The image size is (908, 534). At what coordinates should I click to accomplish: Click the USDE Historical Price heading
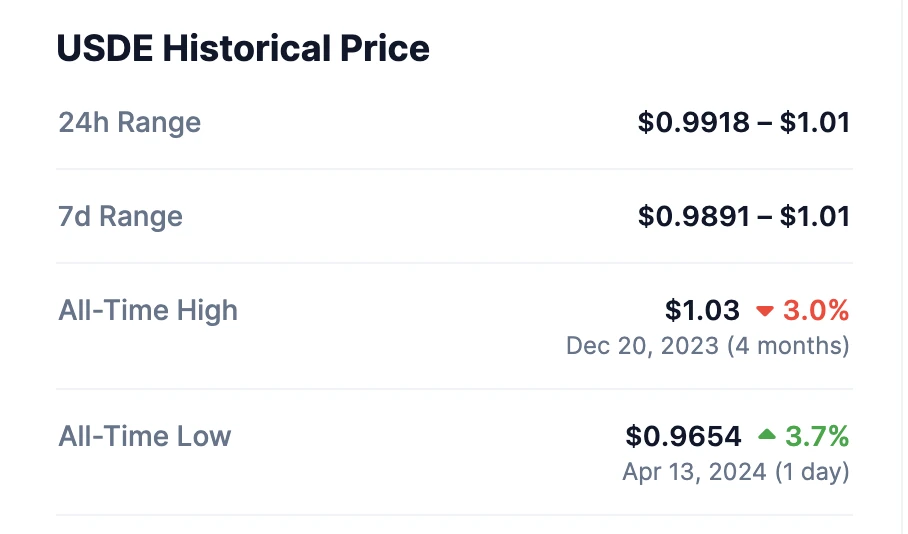[243, 48]
